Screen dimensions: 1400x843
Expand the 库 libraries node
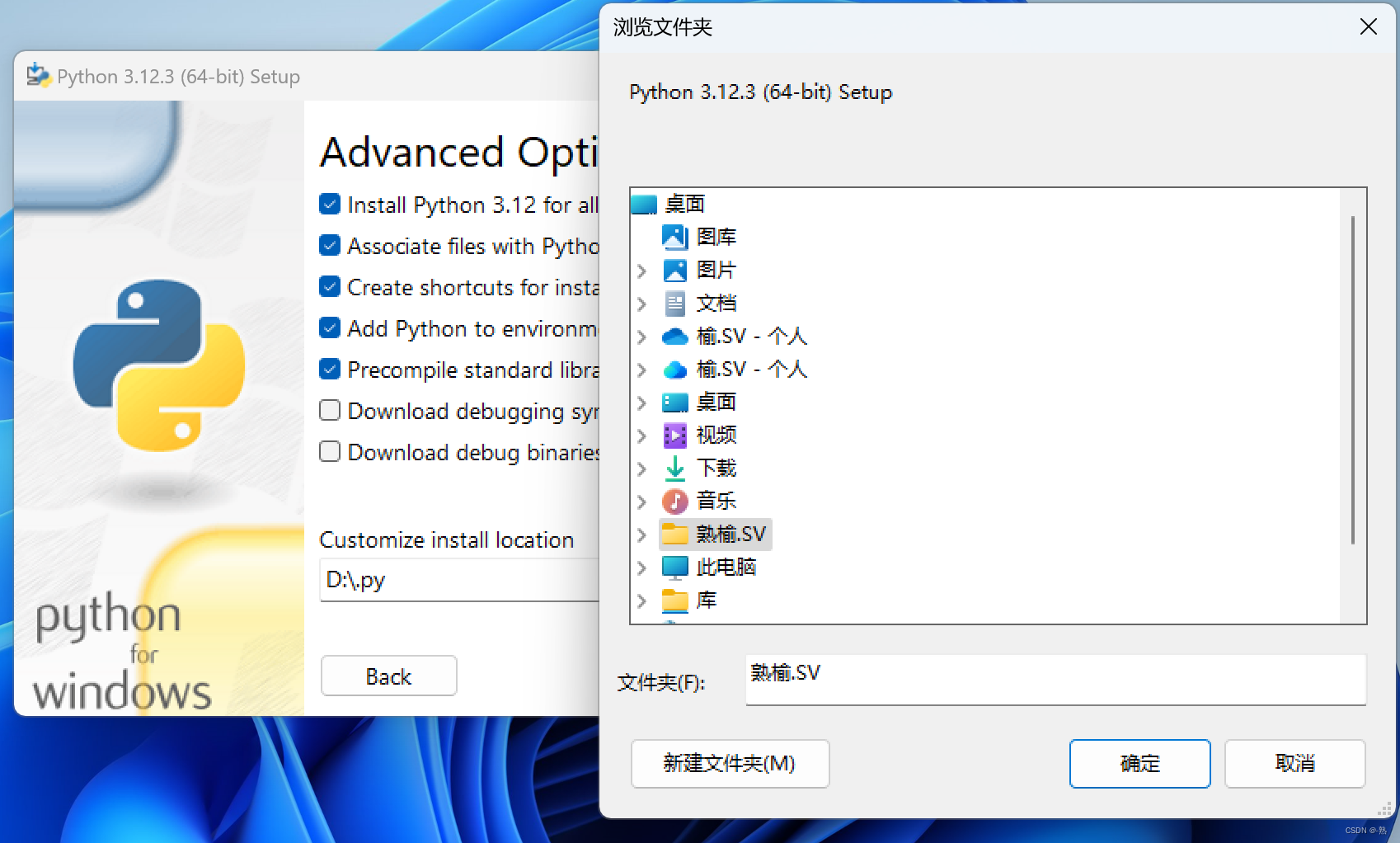tap(641, 600)
